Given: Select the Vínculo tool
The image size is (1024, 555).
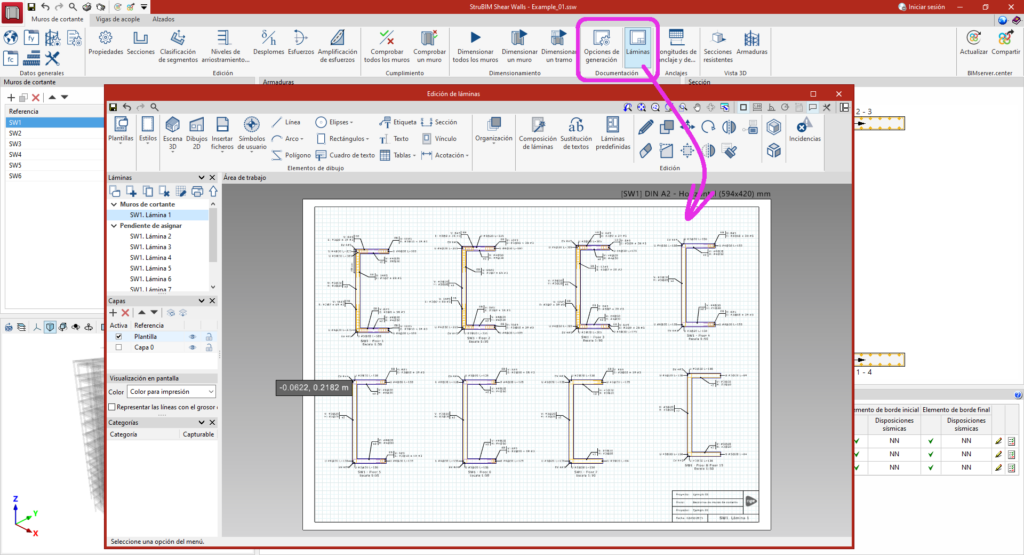Looking at the screenshot, I should 440,138.
